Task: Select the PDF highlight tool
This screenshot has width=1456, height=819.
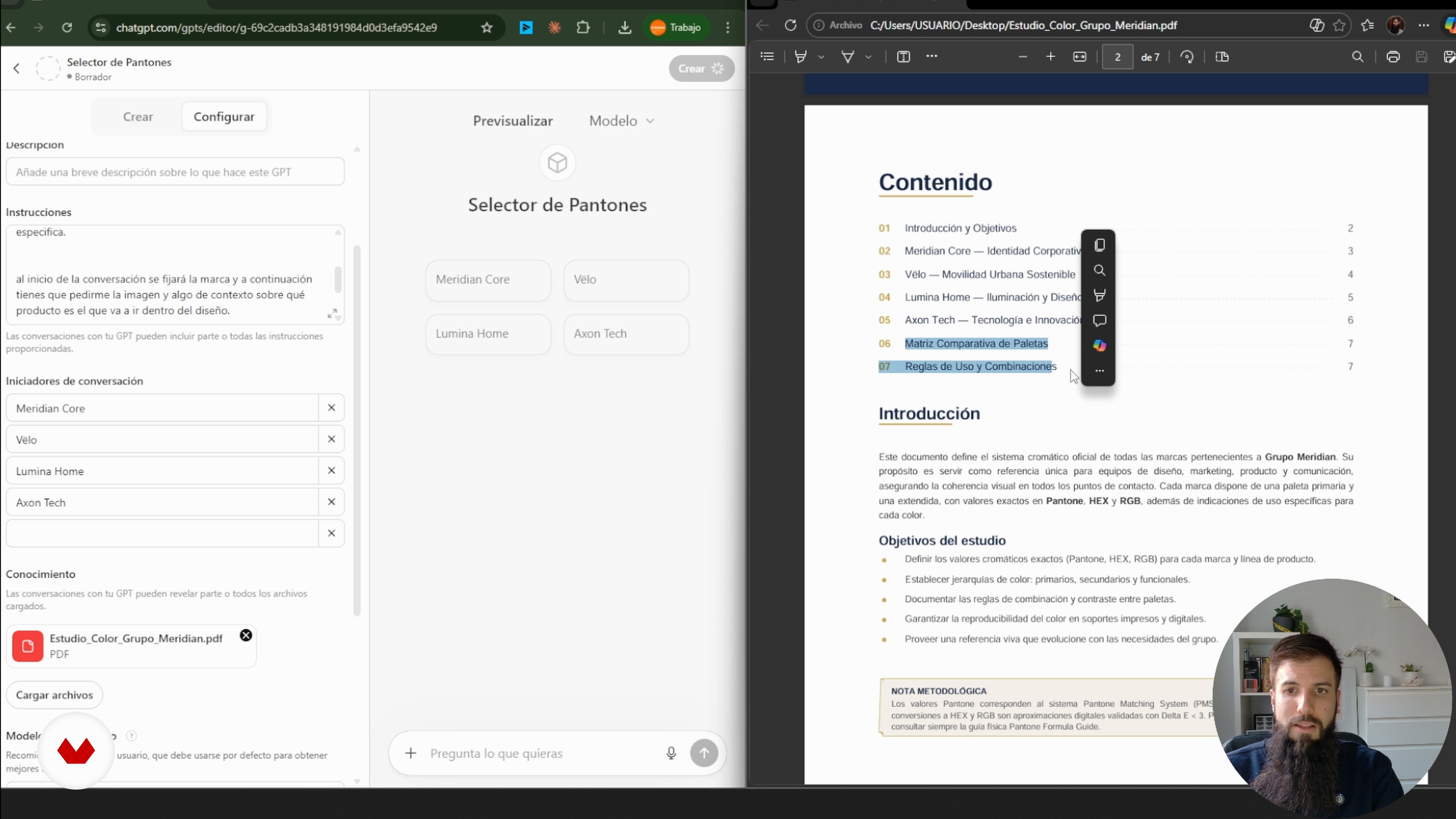Action: (800, 56)
